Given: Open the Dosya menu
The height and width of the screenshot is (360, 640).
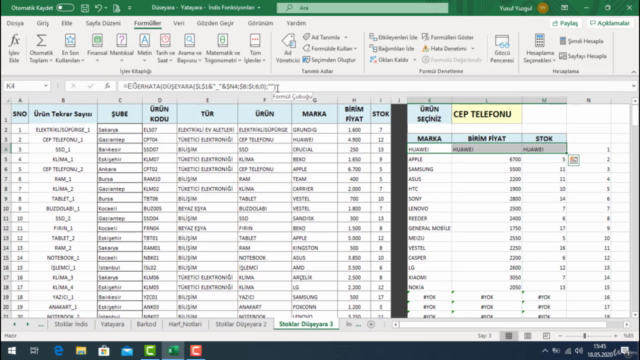Looking at the screenshot, I should click(x=15, y=23).
